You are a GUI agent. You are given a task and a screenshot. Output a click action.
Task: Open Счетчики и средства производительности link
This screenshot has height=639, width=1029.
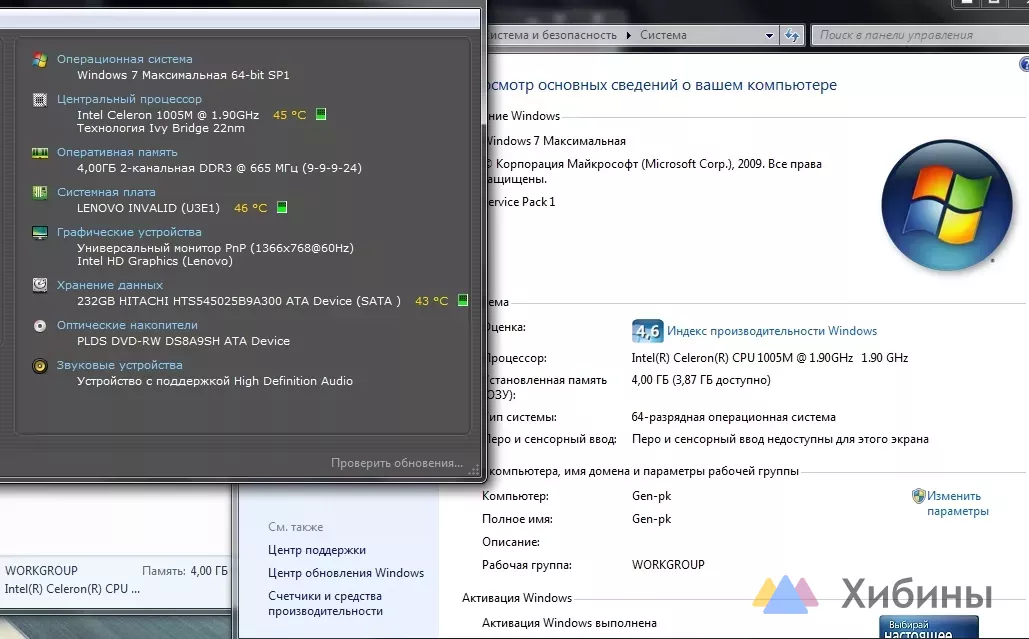tap(326, 604)
